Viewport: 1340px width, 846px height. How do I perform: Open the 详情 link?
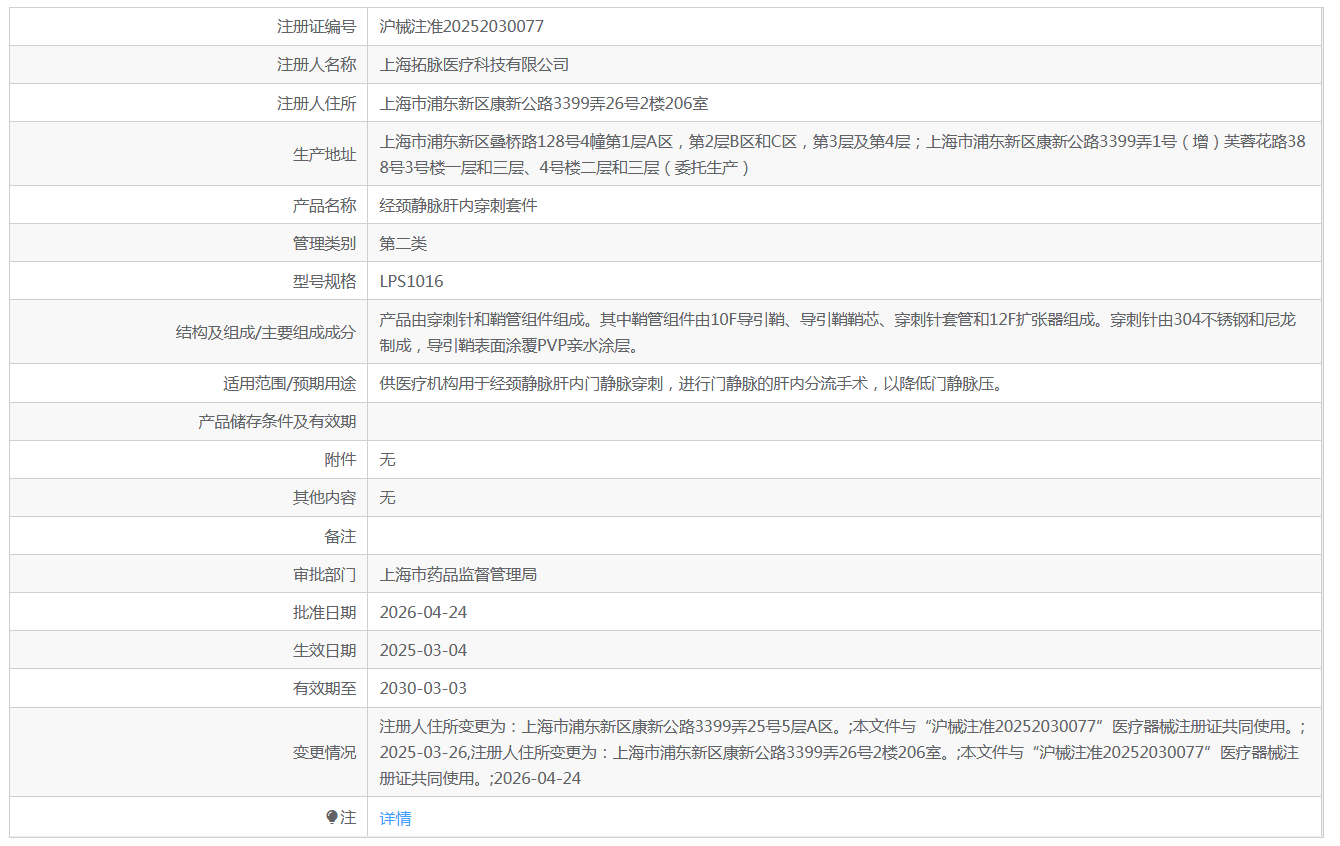click(x=395, y=818)
